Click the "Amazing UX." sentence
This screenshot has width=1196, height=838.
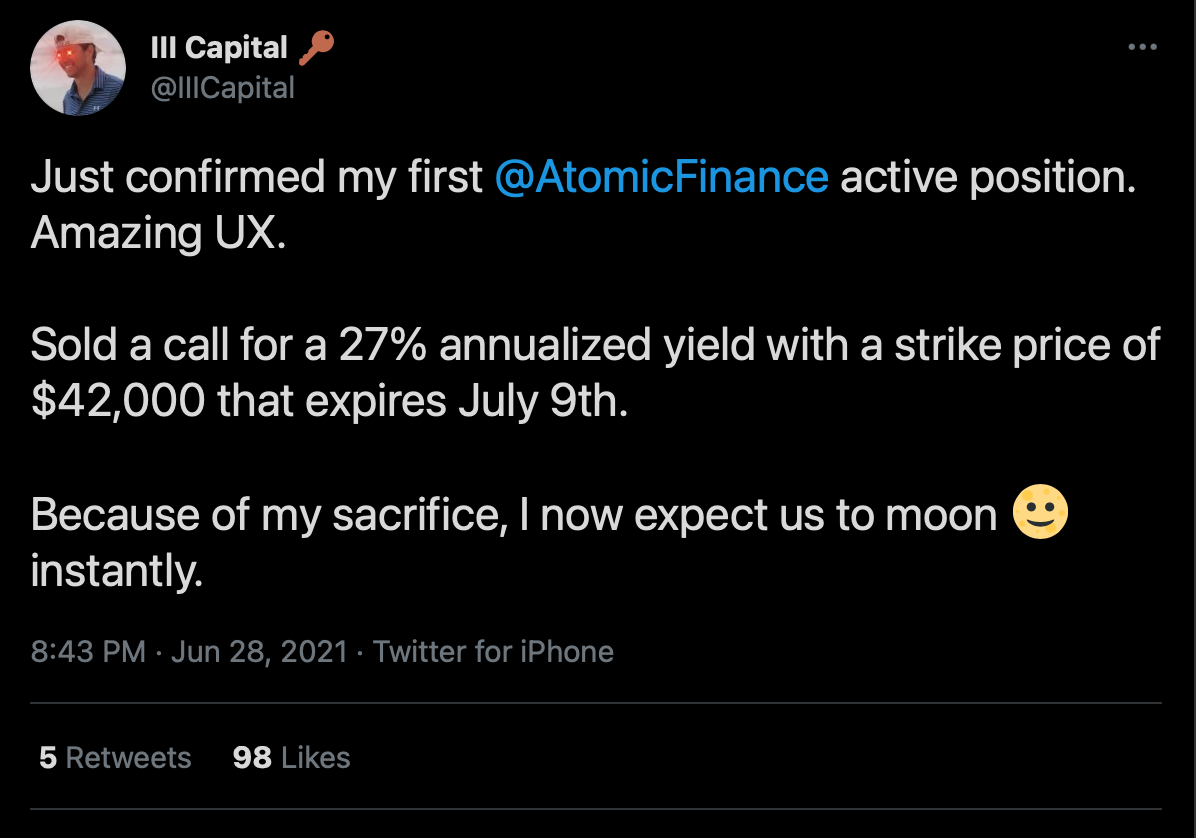click(159, 233)
